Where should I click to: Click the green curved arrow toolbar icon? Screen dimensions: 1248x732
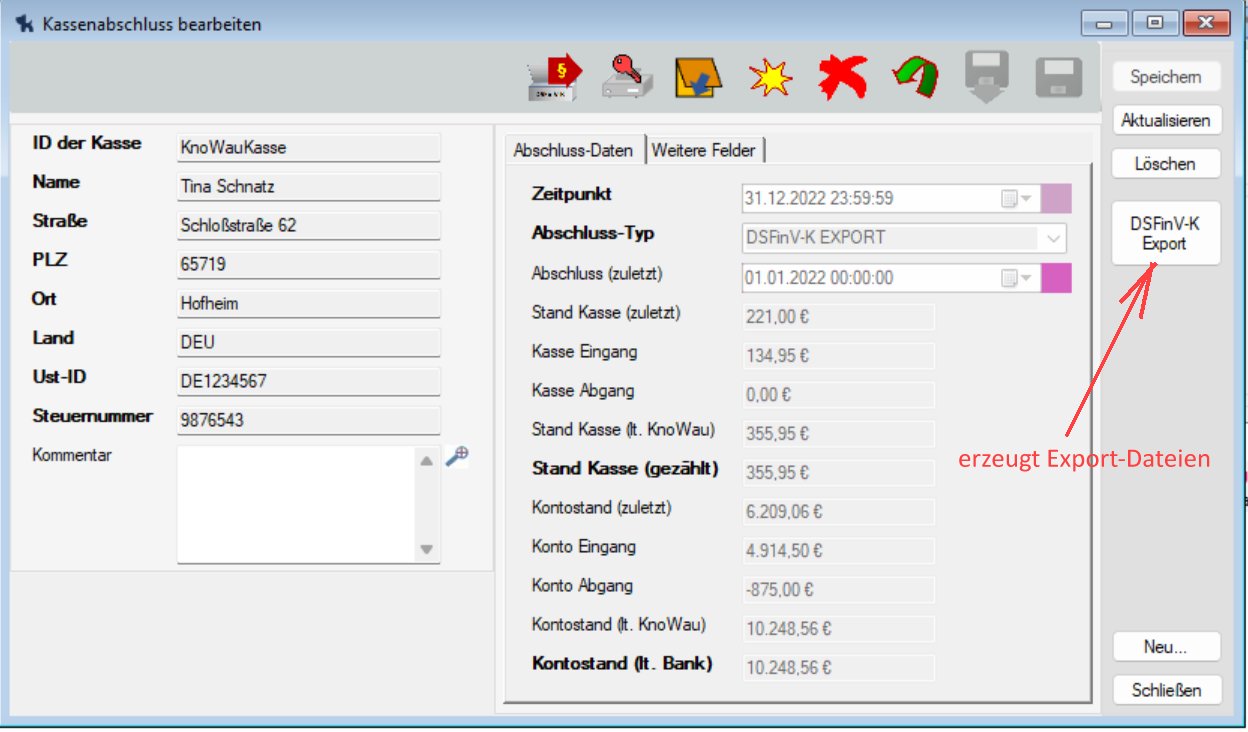coord(914,77)
